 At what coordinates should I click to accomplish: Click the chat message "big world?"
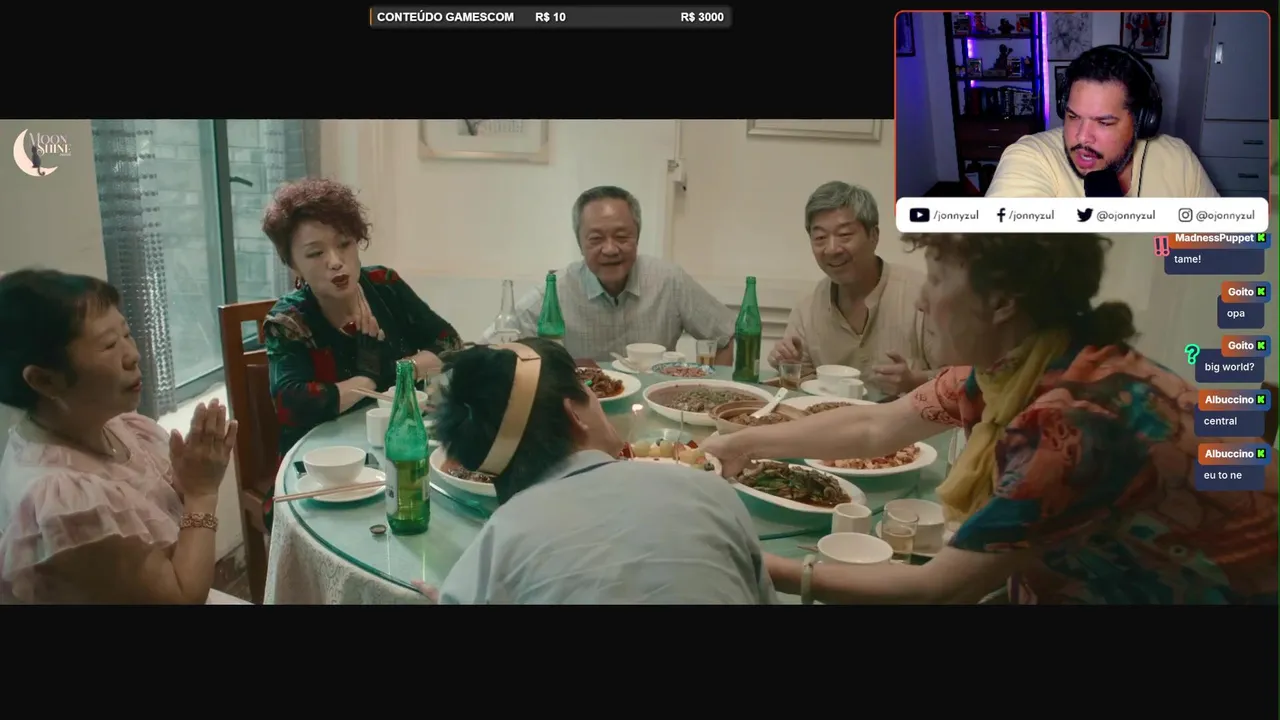click(1229, 367)
